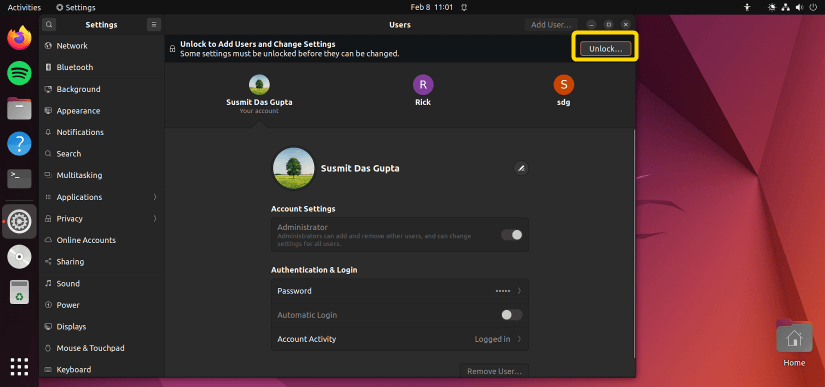The height and width of the screenshot is (387, 825).
Task: Click the Displays sidebar icon
Action: (x=48, y=327)
